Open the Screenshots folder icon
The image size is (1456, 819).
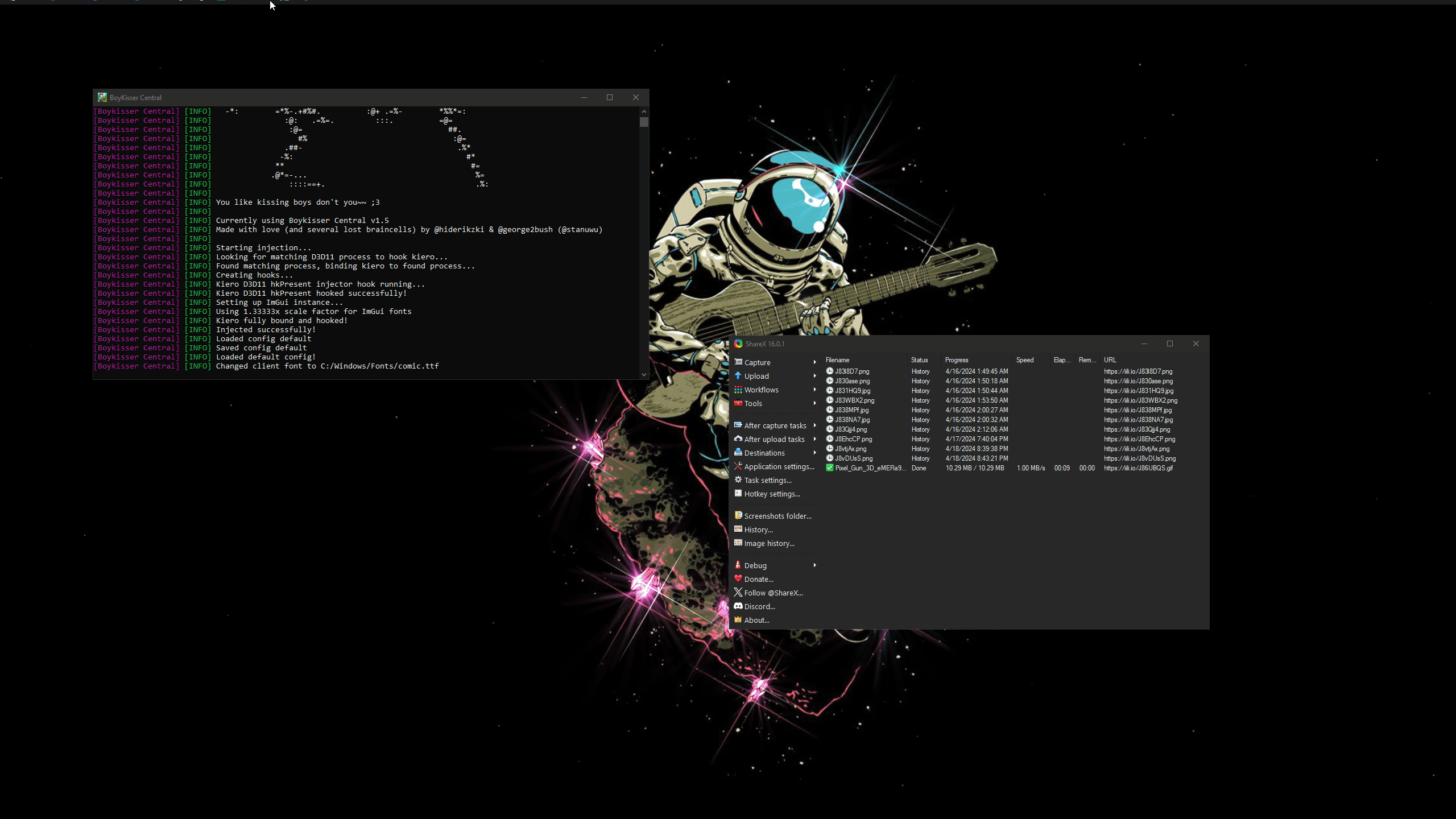click(738, 516)
